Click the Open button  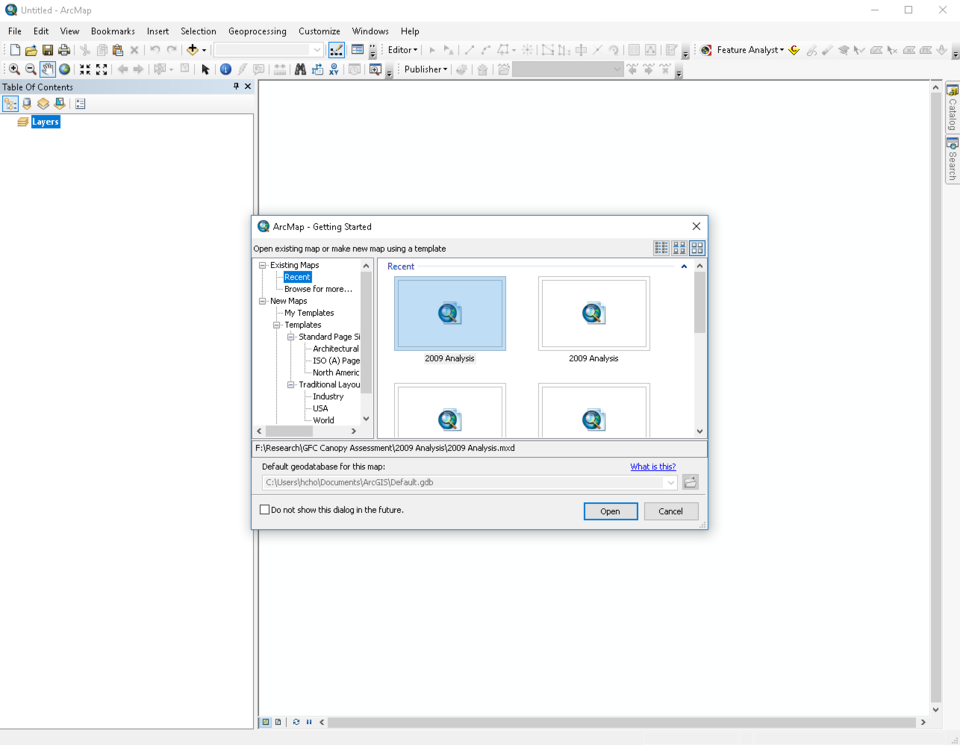click(610, 511)
